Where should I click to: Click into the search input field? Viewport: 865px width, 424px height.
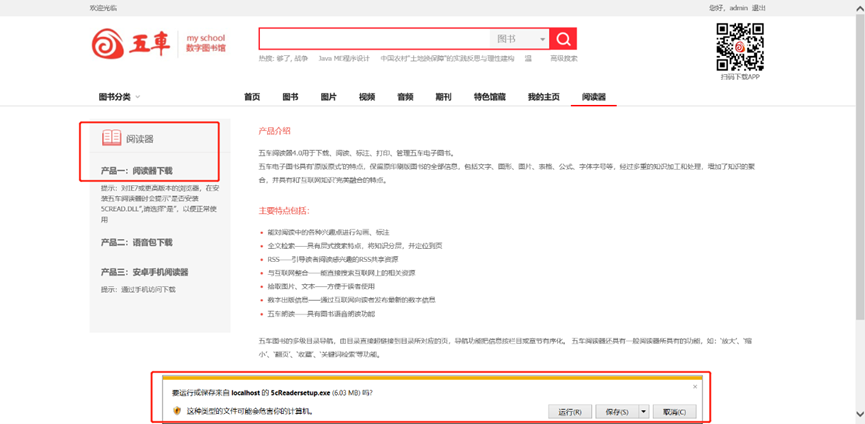point(375,39)
